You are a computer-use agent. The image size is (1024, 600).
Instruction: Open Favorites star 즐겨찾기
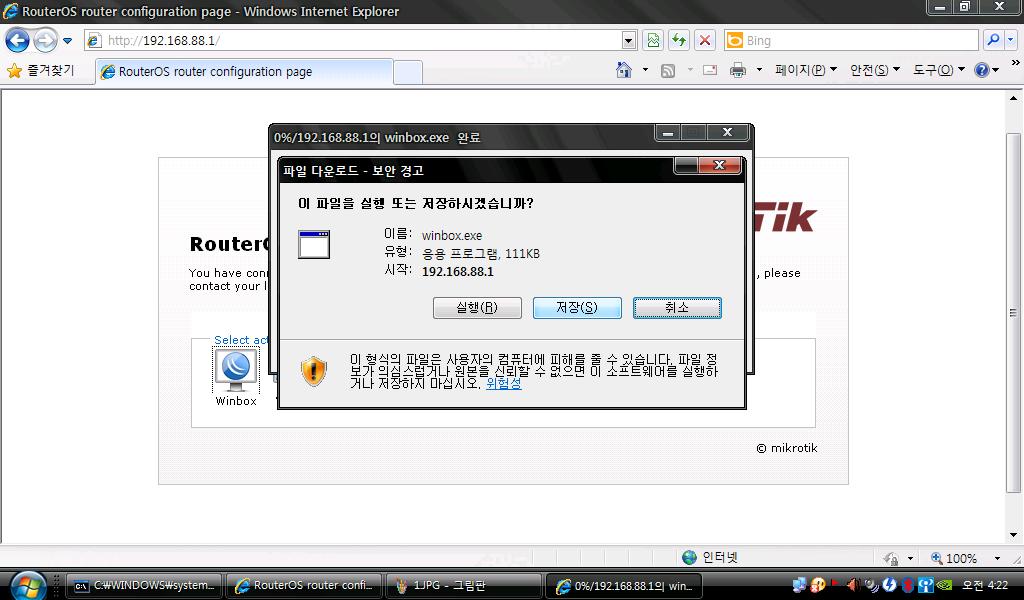coord(40,71)
